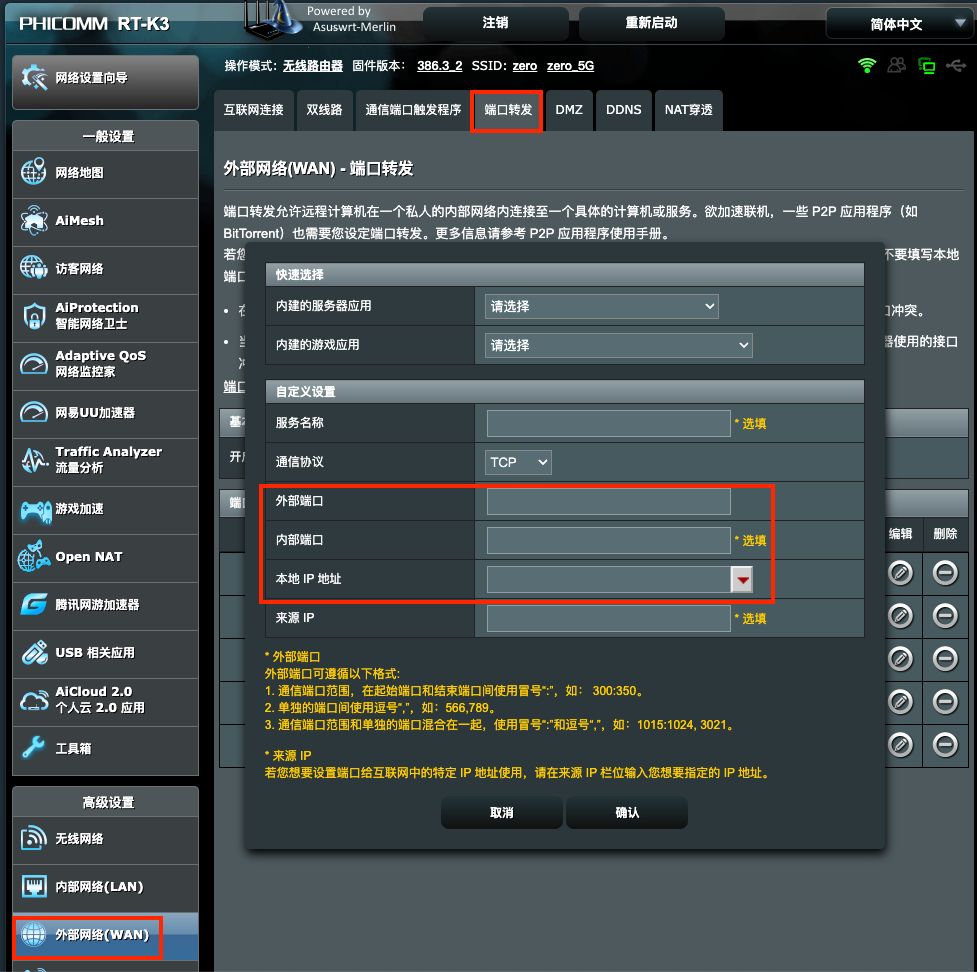Image resolution: width=977 pixels, height=972 pixels.
Task: Open USB 相关应用
Action: 105,653
